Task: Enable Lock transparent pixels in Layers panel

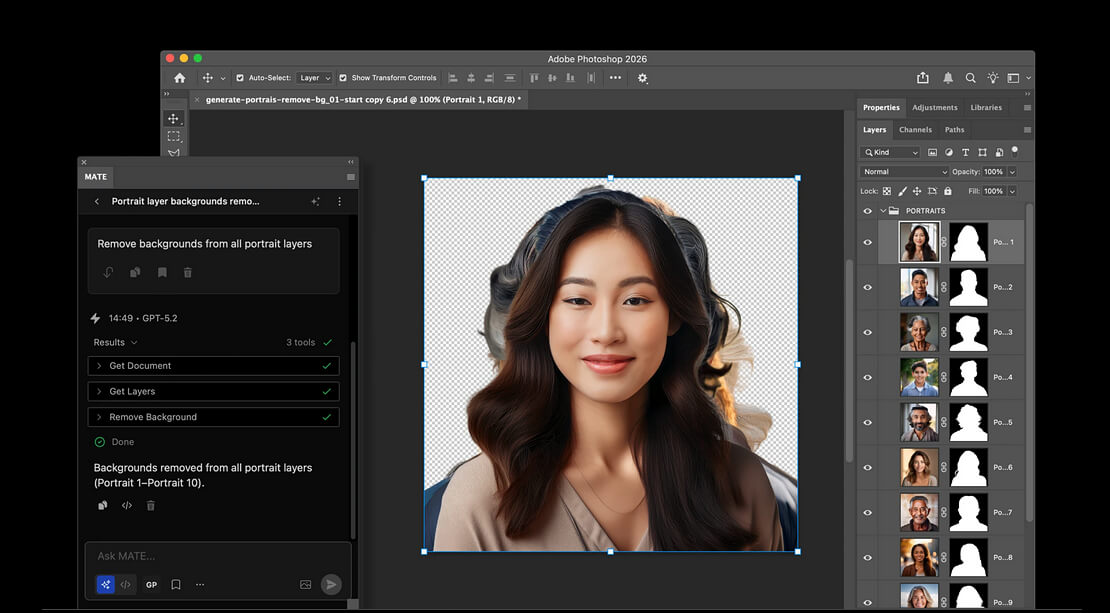Action: (x=887, y=191)
